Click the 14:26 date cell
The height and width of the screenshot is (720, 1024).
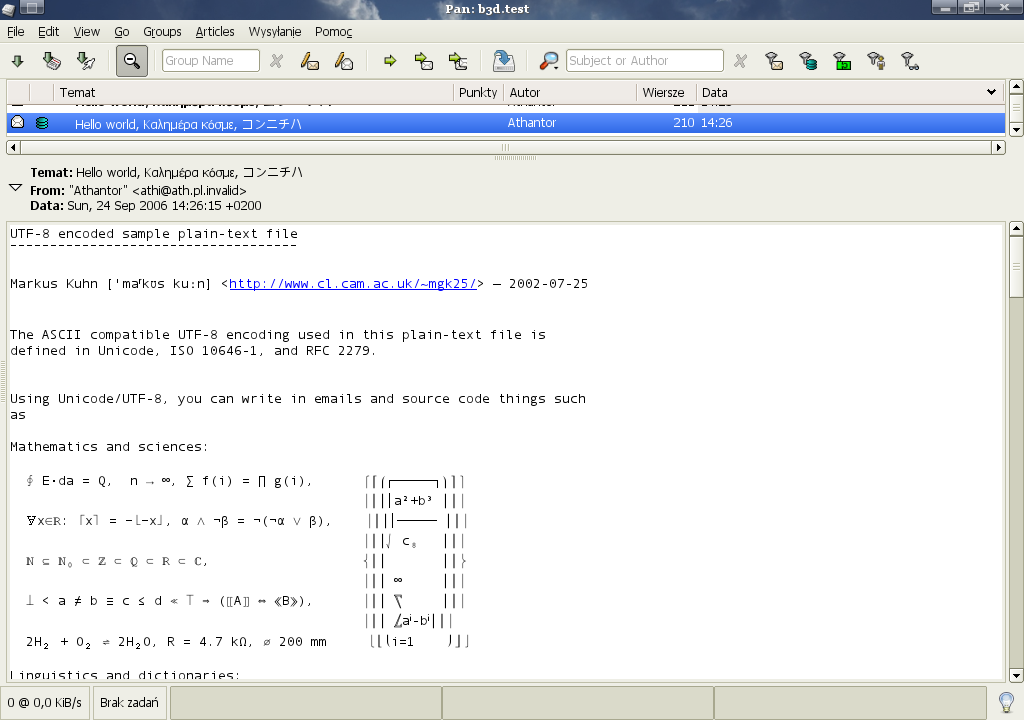click(716, 123)
